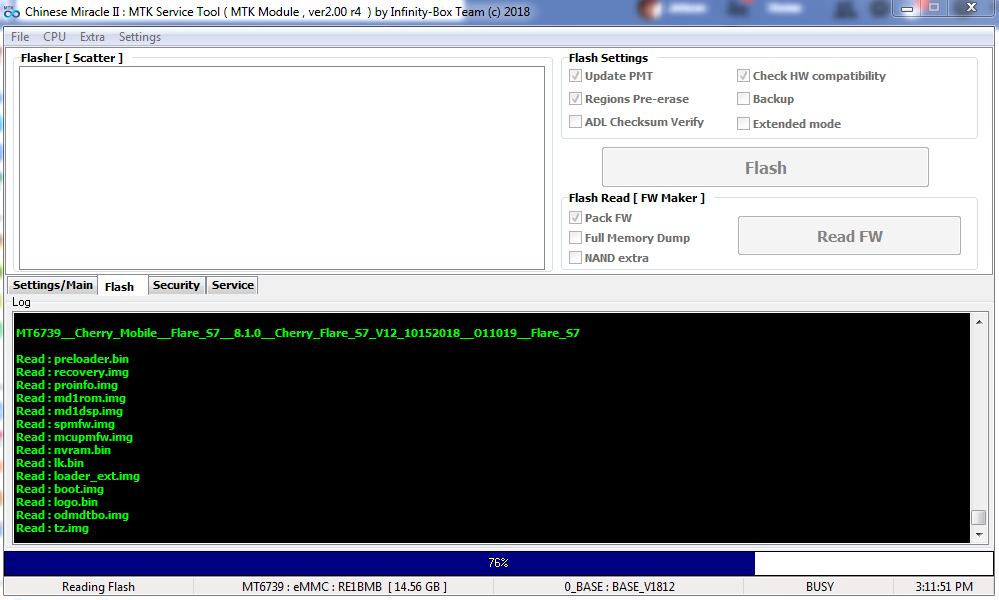999x600 pixels.
Task: Maximize the Chinese Miracle II window
Action: pos(934,8)
